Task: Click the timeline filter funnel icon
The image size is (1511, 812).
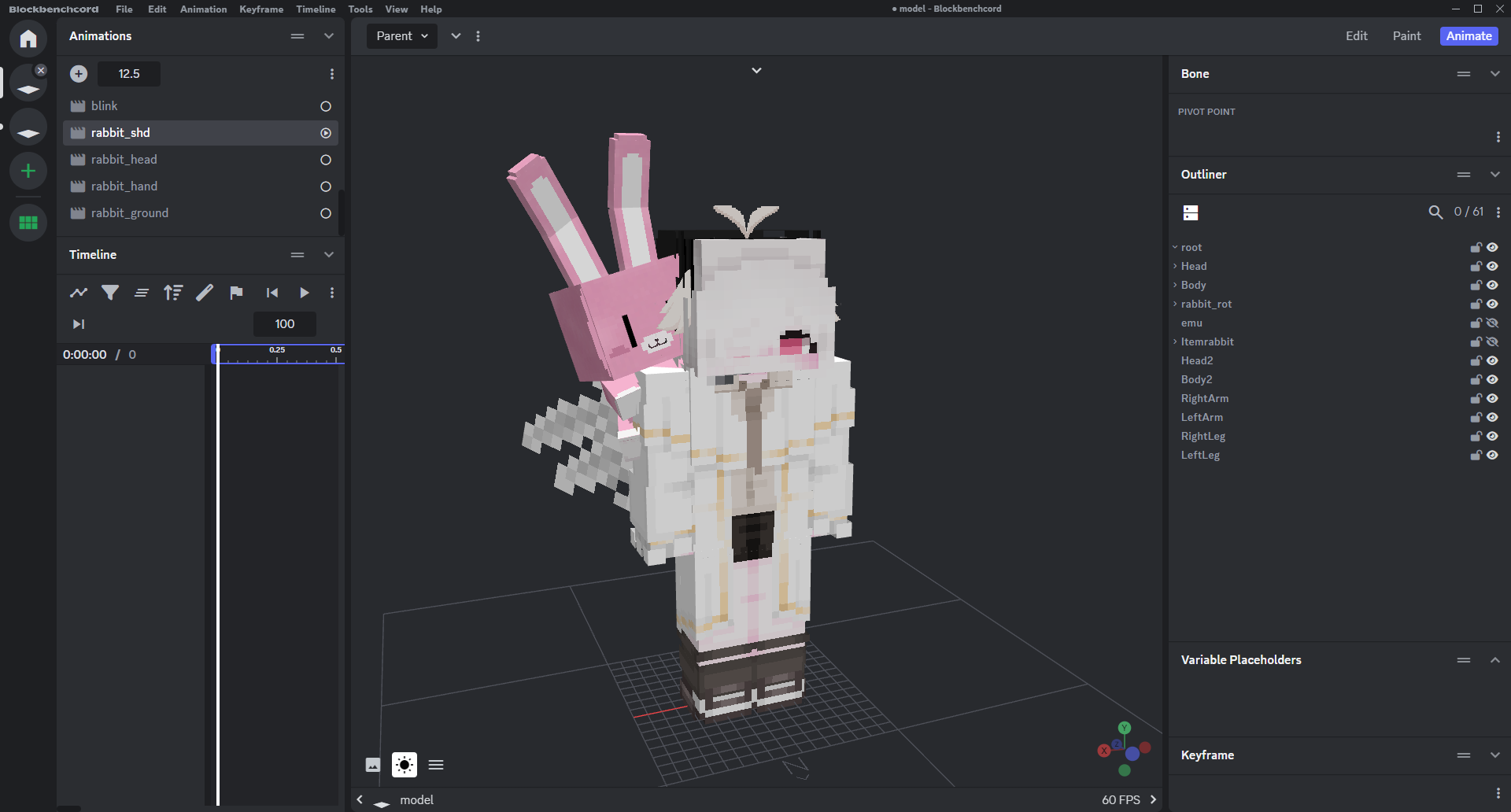Action: click(x=110, y=293)
